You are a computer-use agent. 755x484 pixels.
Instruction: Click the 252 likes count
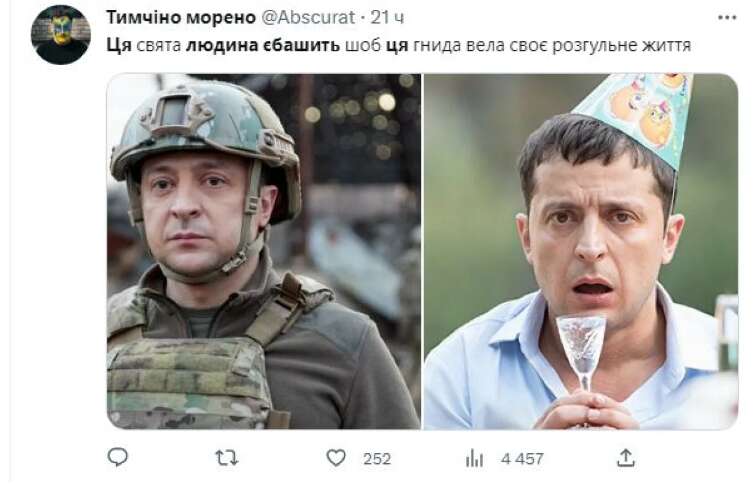click(x=377, y=458)
